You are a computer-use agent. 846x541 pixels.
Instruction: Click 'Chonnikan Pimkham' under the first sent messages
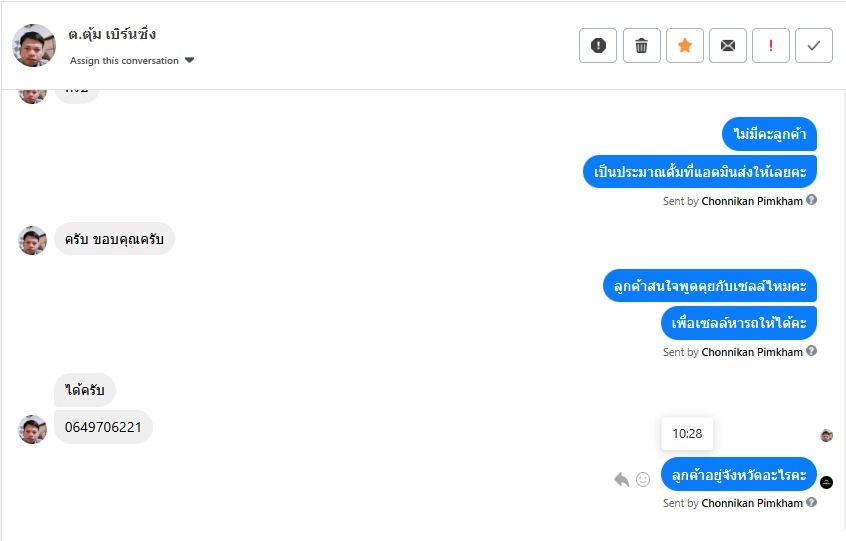(752, 201)
